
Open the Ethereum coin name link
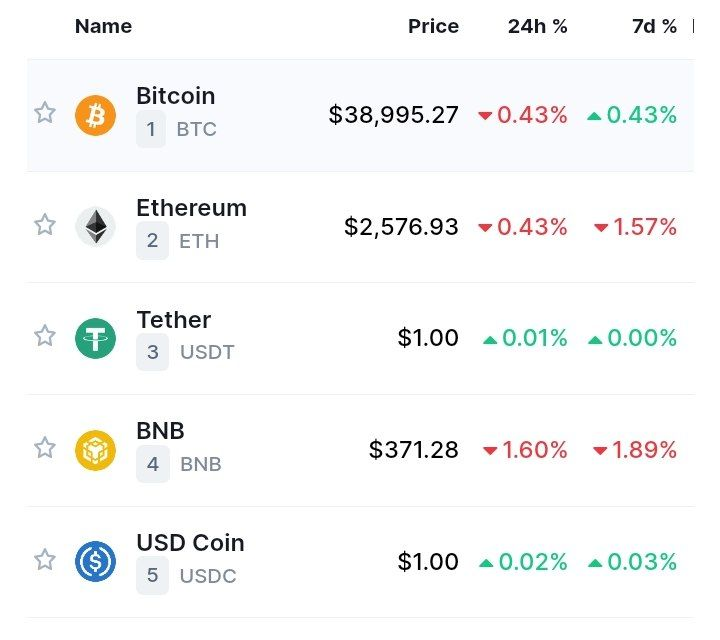(191, 208)
